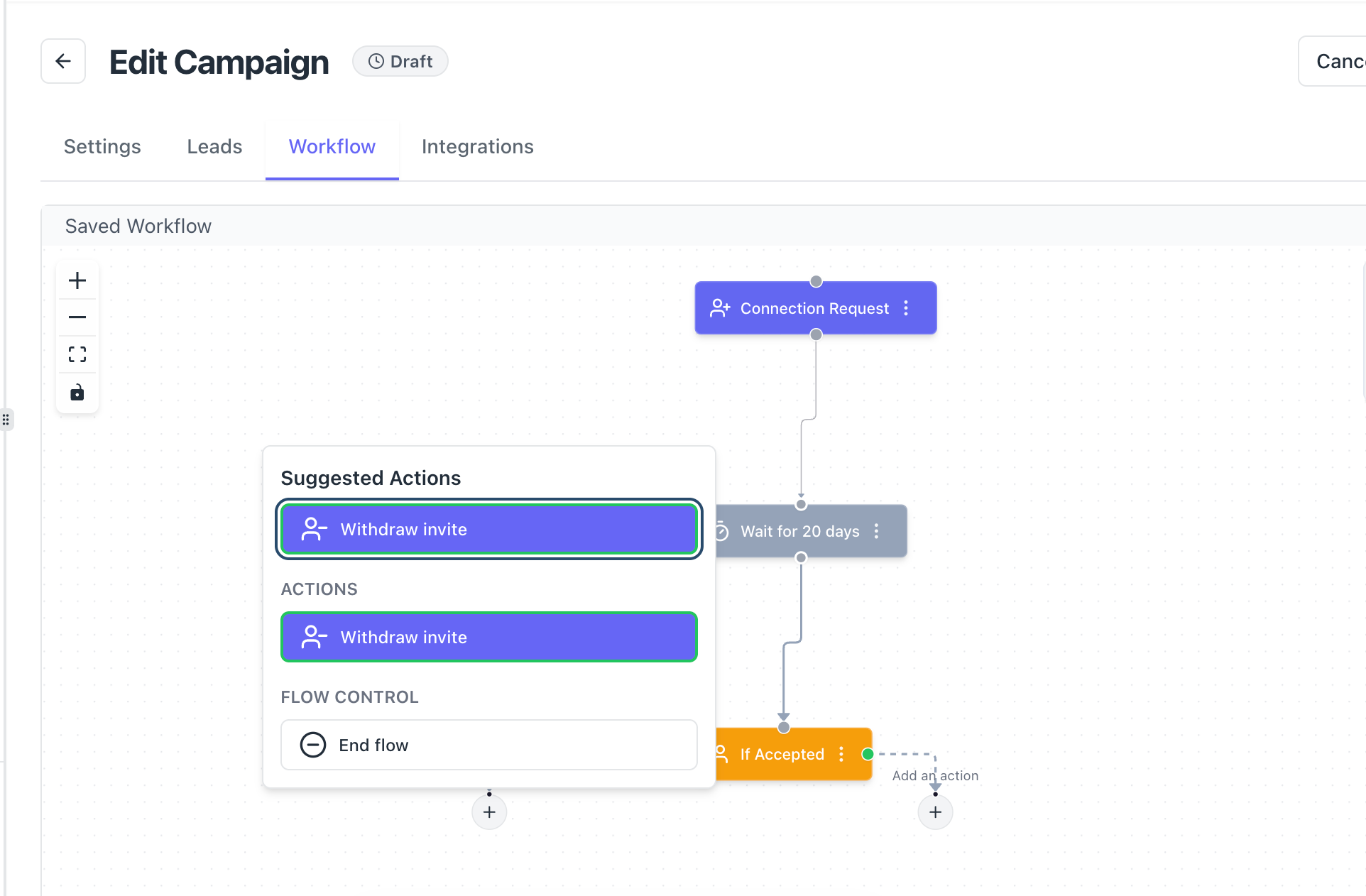Screen dimensions: 1366x896
Task: Zoom out of the workflow canvas
Action: [77, 317]
